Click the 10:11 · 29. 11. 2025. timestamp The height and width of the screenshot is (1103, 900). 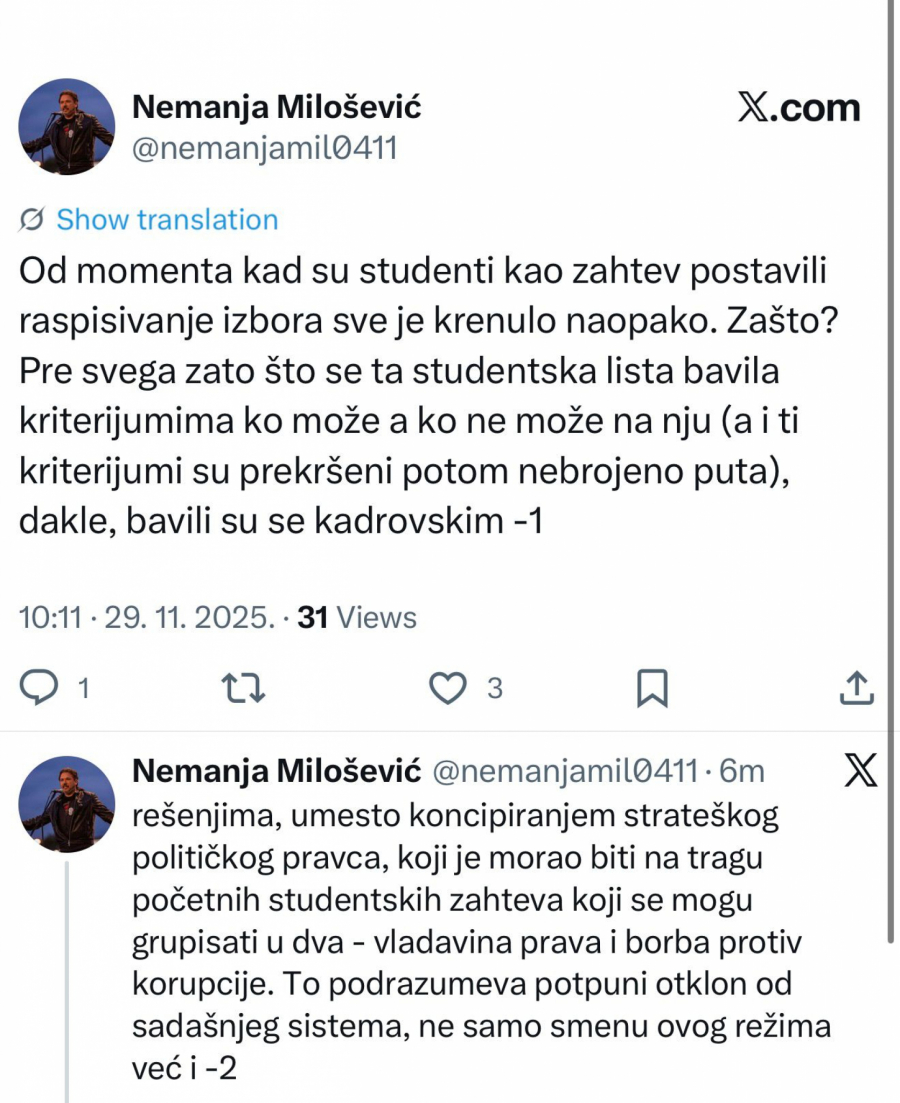tap(147, 618)
